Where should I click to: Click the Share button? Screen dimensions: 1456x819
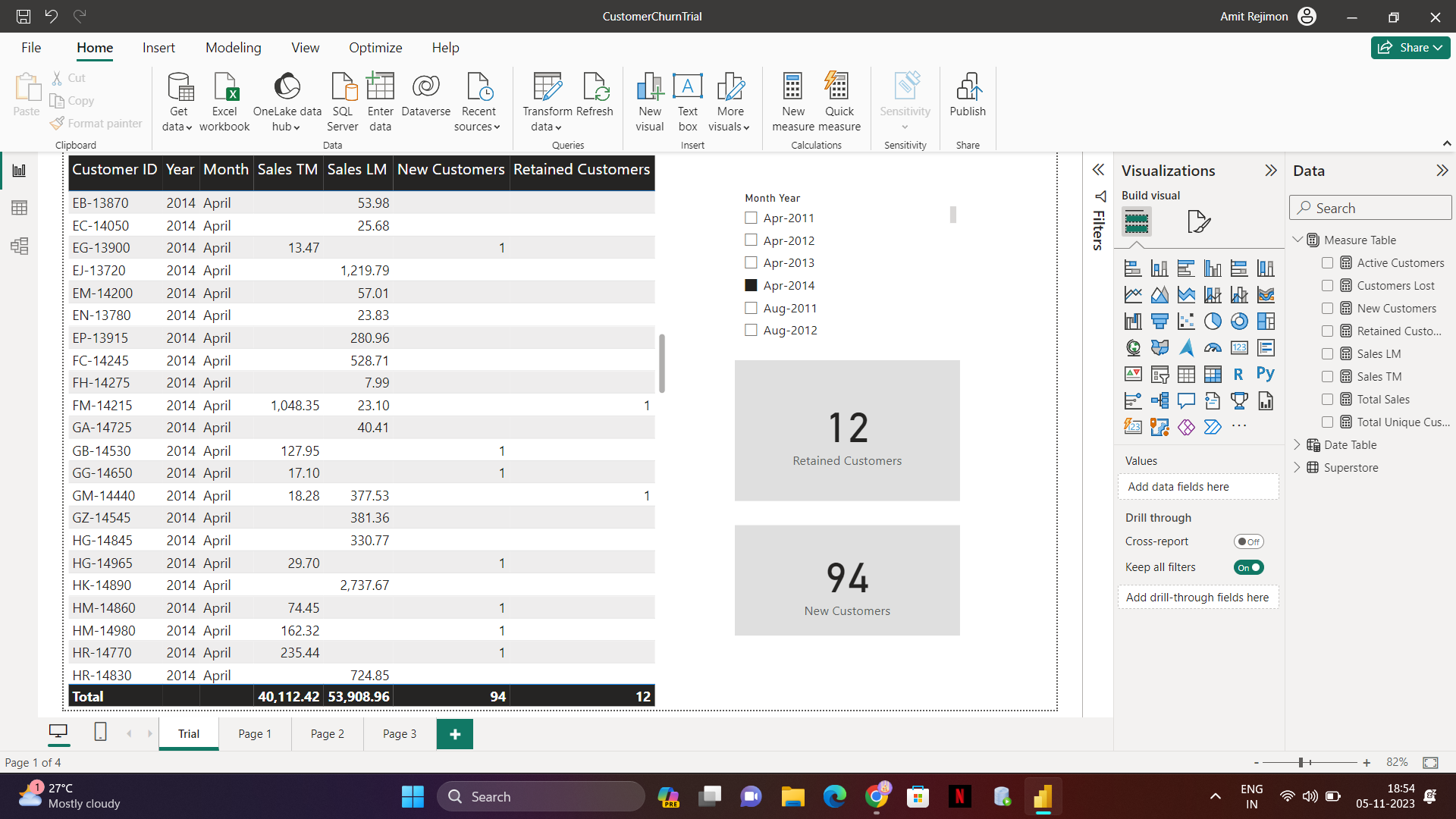[1410, 48]
